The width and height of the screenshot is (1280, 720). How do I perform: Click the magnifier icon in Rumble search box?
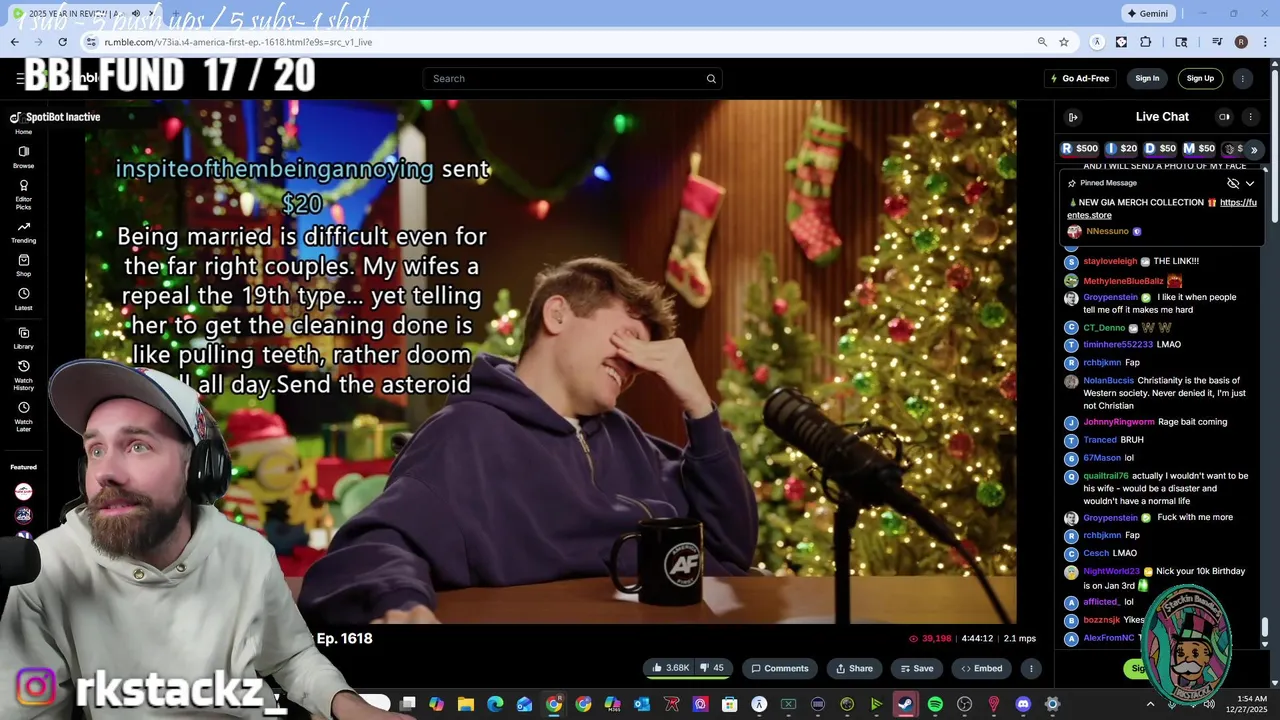711,79
